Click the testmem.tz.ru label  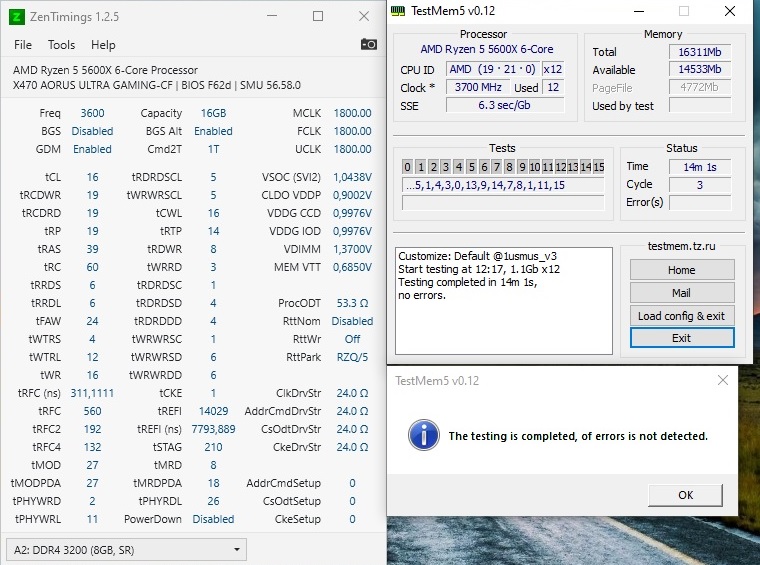tap(681, 246)
